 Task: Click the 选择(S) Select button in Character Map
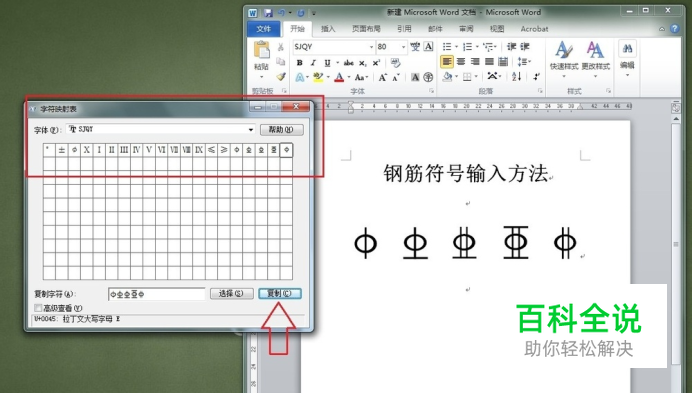click(x=232, y=294)
